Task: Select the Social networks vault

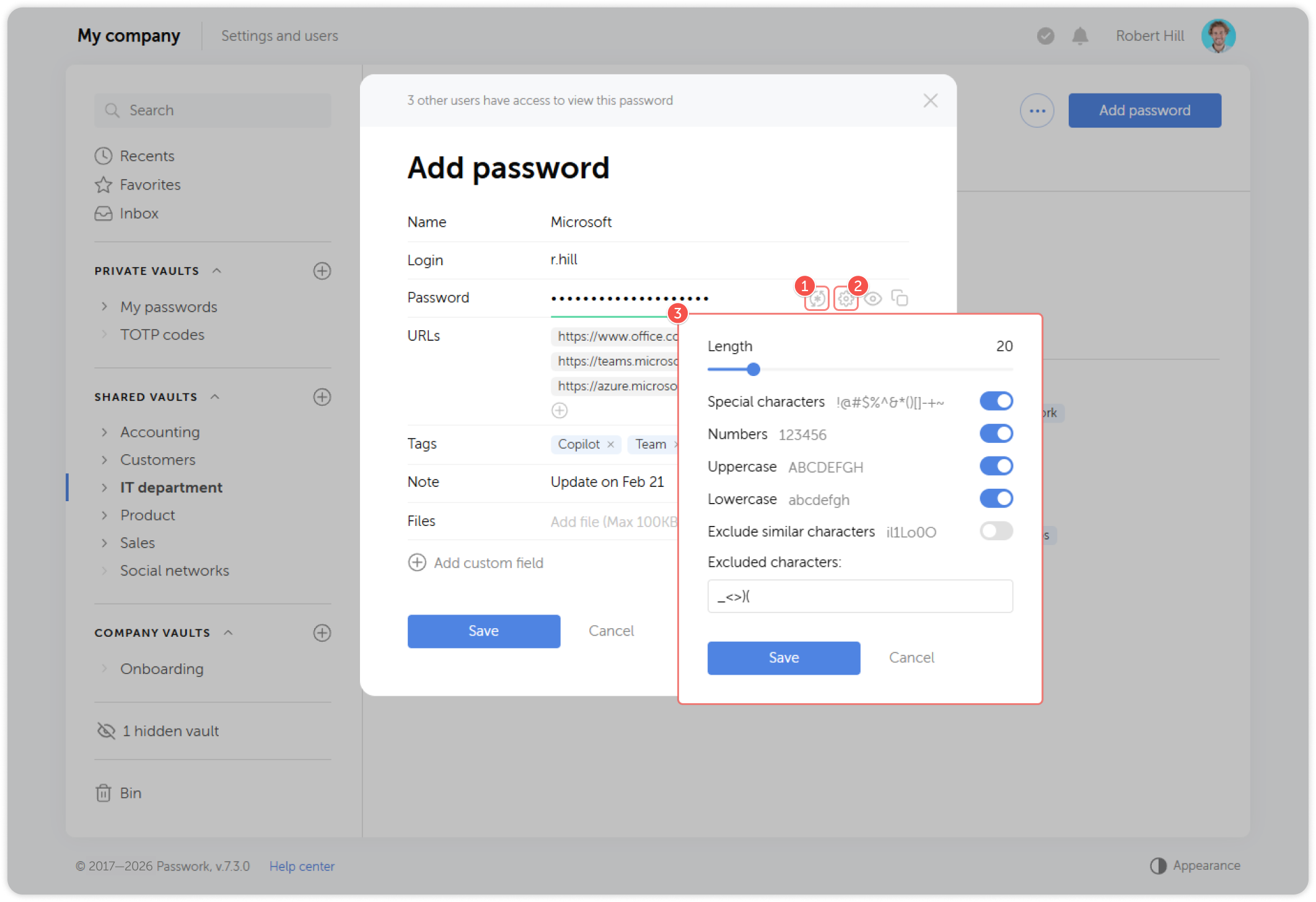Action: 175,571
